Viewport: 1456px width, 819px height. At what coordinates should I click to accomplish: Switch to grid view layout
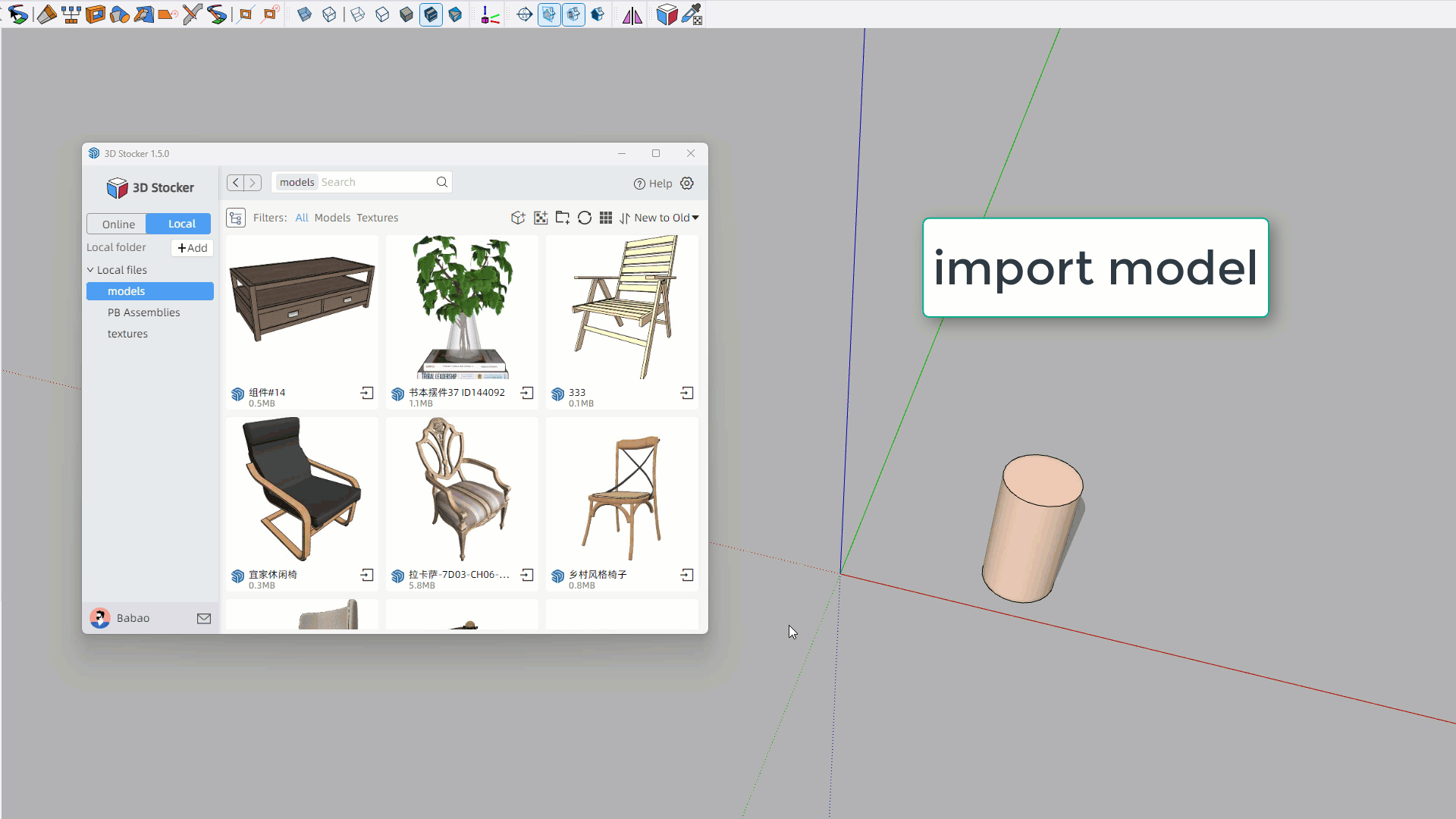(x=606, y=218)
